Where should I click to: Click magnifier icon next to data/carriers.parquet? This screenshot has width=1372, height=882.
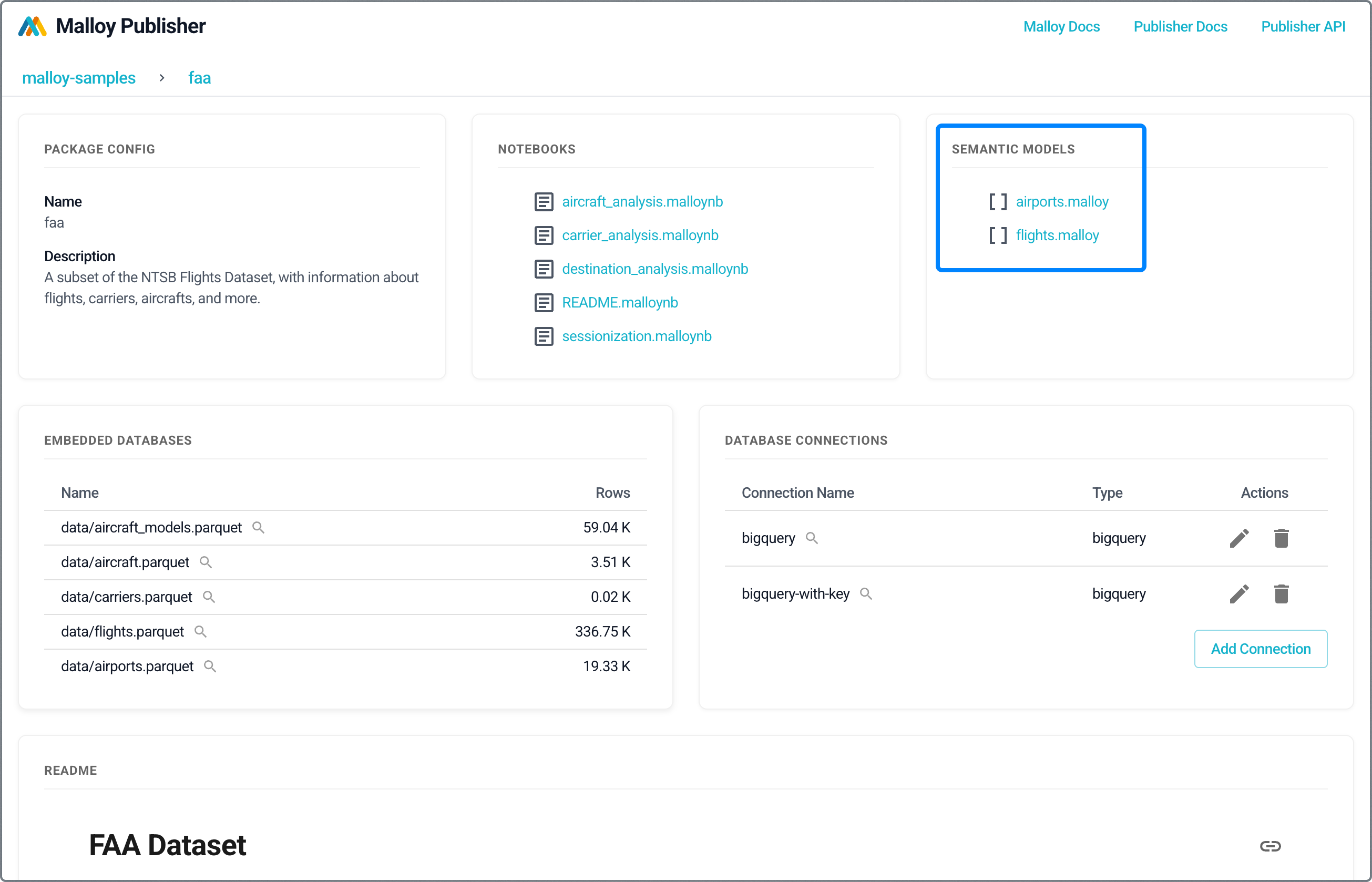click(209, 597)
